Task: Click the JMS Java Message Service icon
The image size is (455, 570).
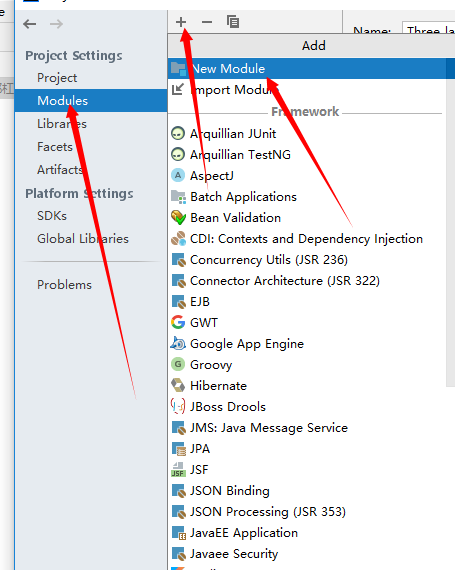Action: click(178, 428)
